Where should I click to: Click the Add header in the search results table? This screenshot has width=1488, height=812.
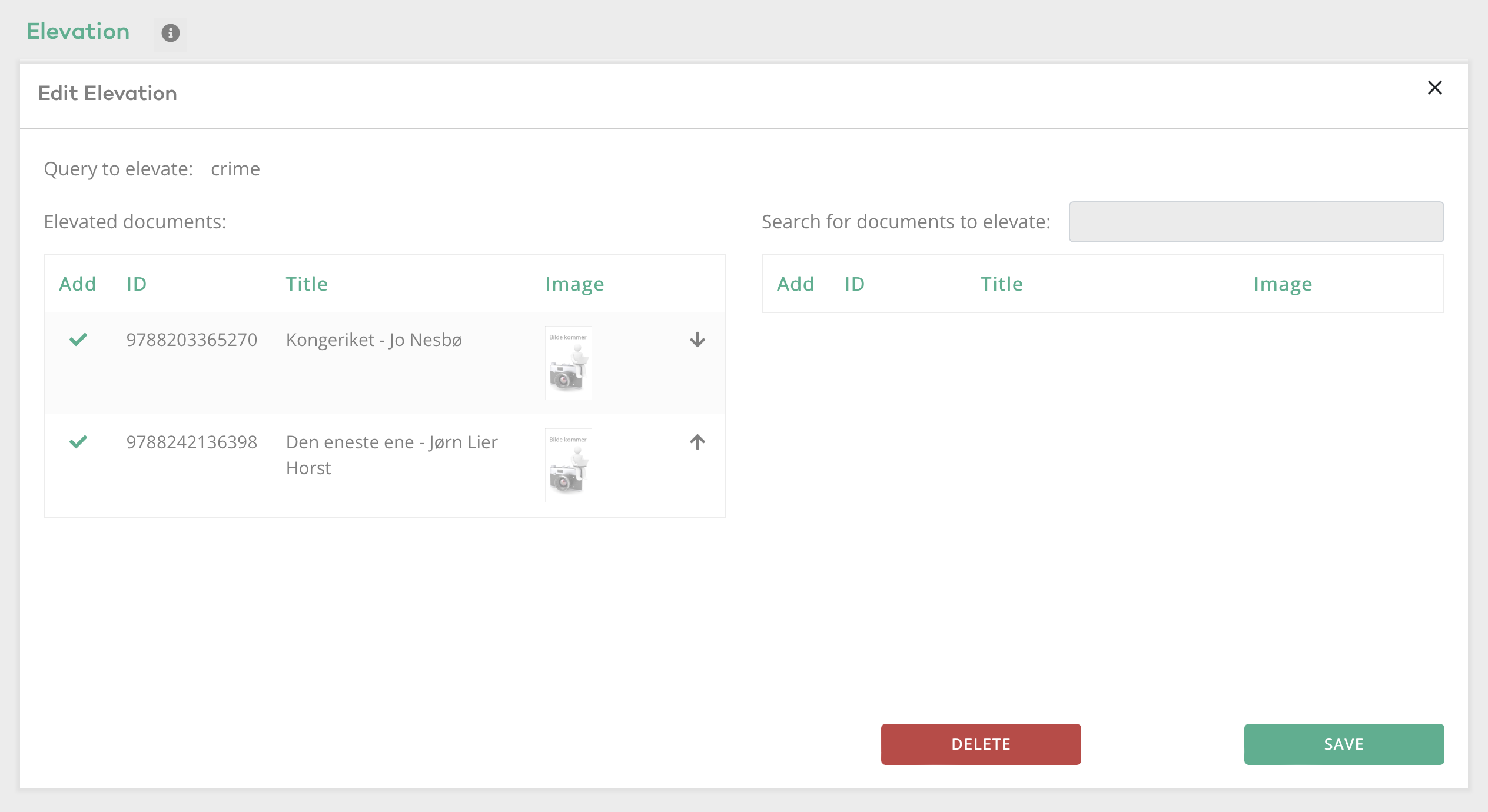click(x=795, y=284)
